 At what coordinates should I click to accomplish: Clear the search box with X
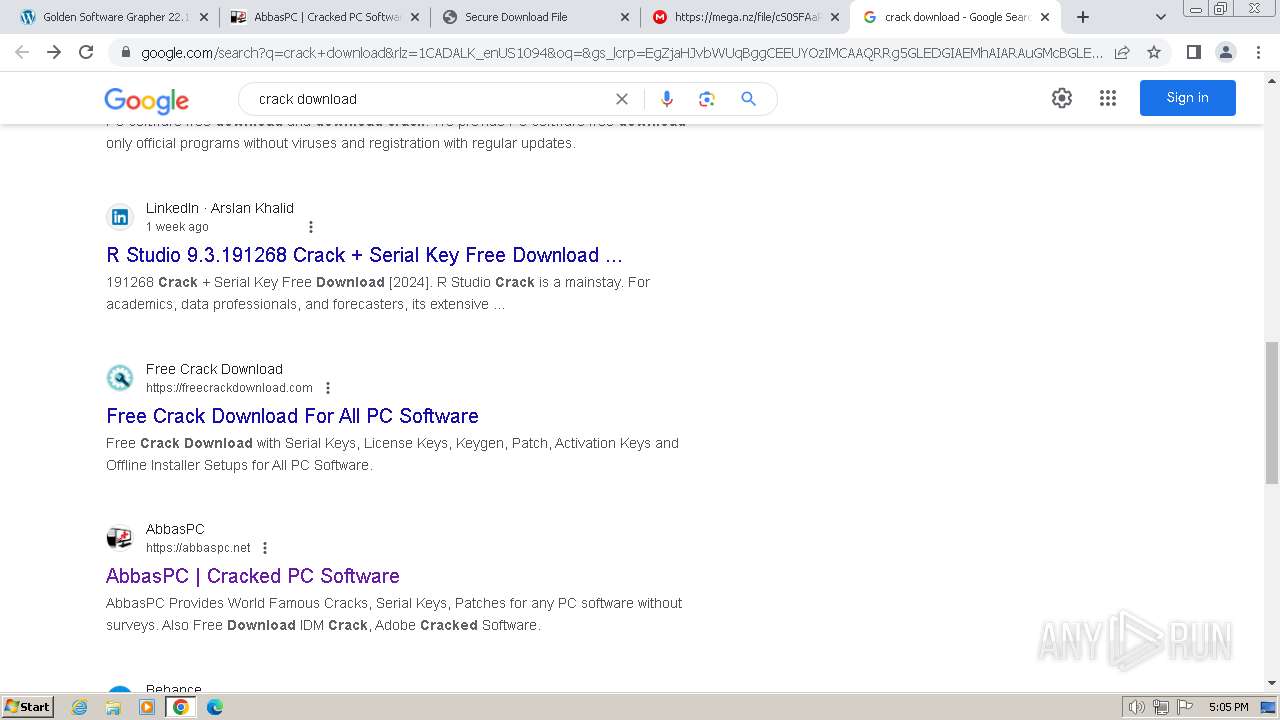622,99
